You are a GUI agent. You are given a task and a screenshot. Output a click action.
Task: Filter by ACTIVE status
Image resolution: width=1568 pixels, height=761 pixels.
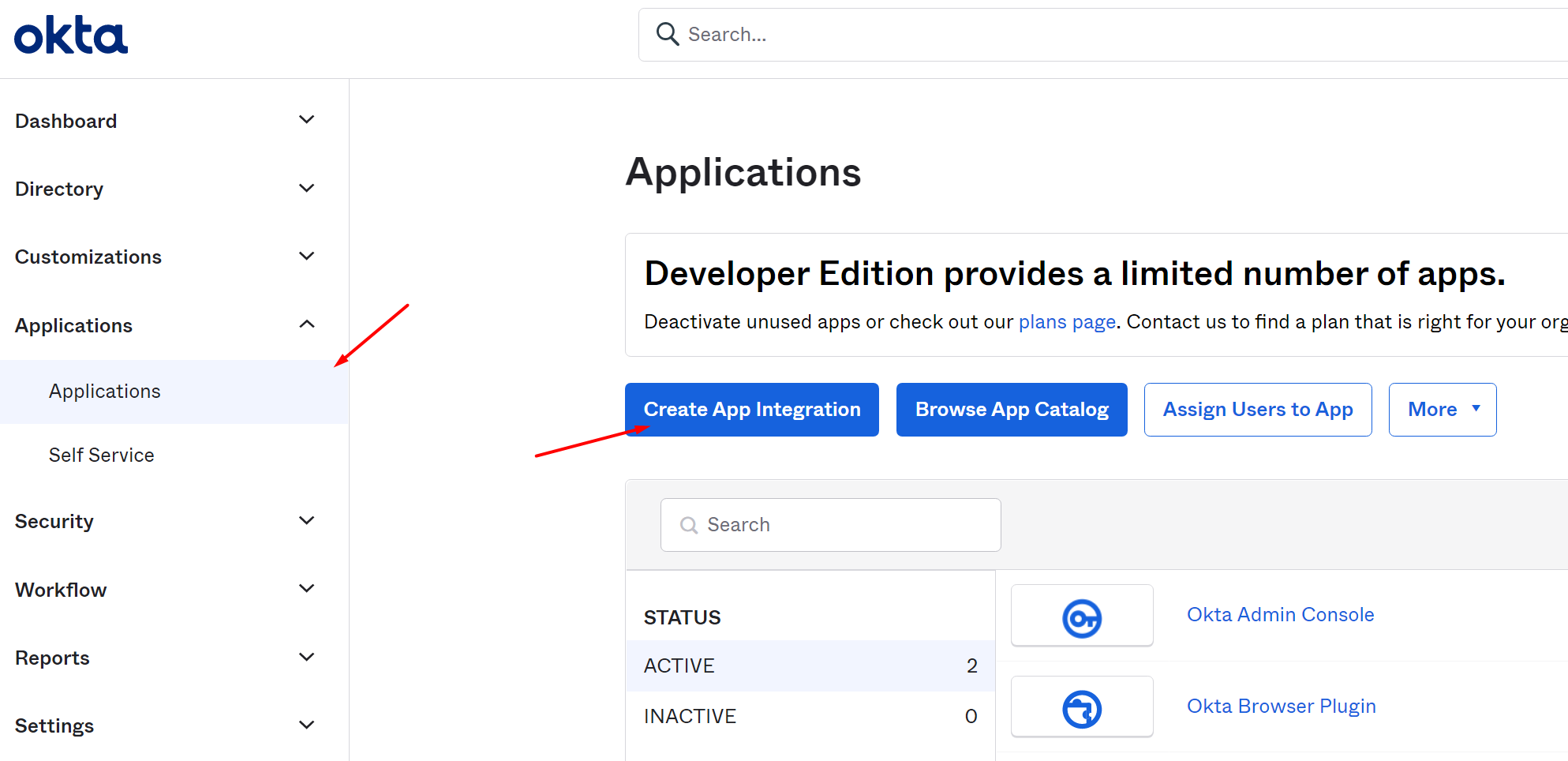[810, 665]
